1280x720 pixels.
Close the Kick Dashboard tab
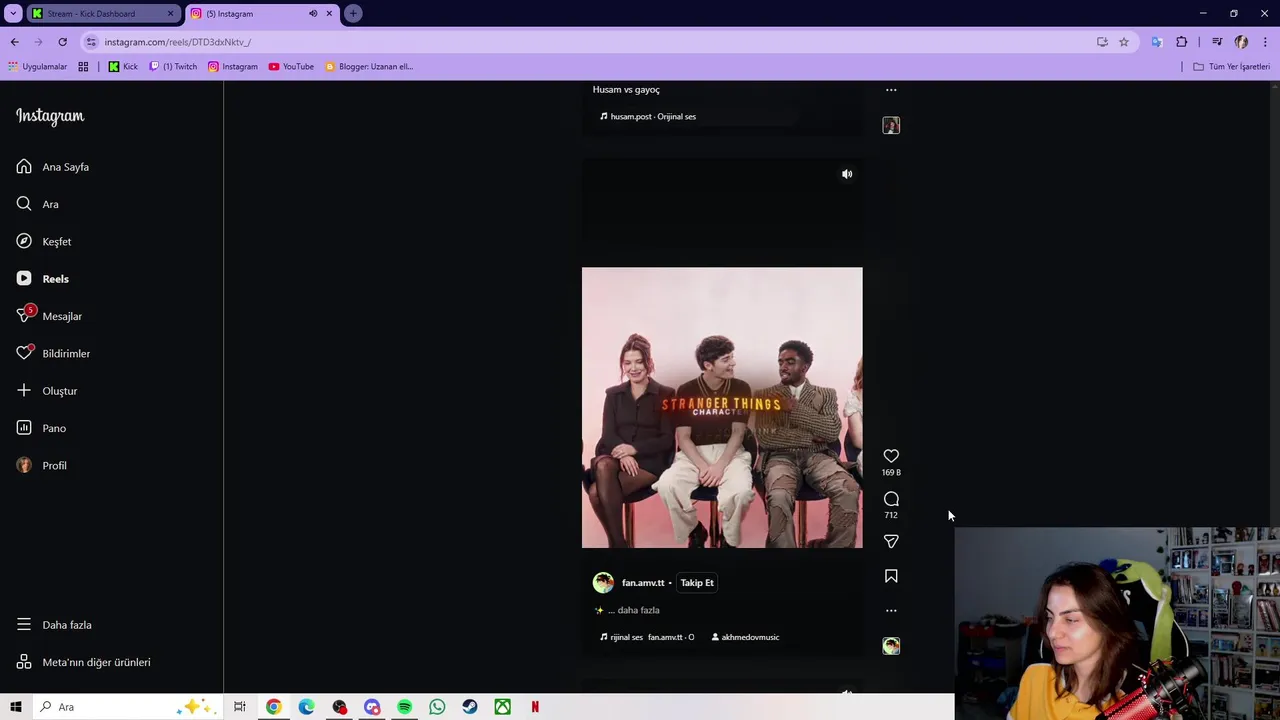[170, 14]
